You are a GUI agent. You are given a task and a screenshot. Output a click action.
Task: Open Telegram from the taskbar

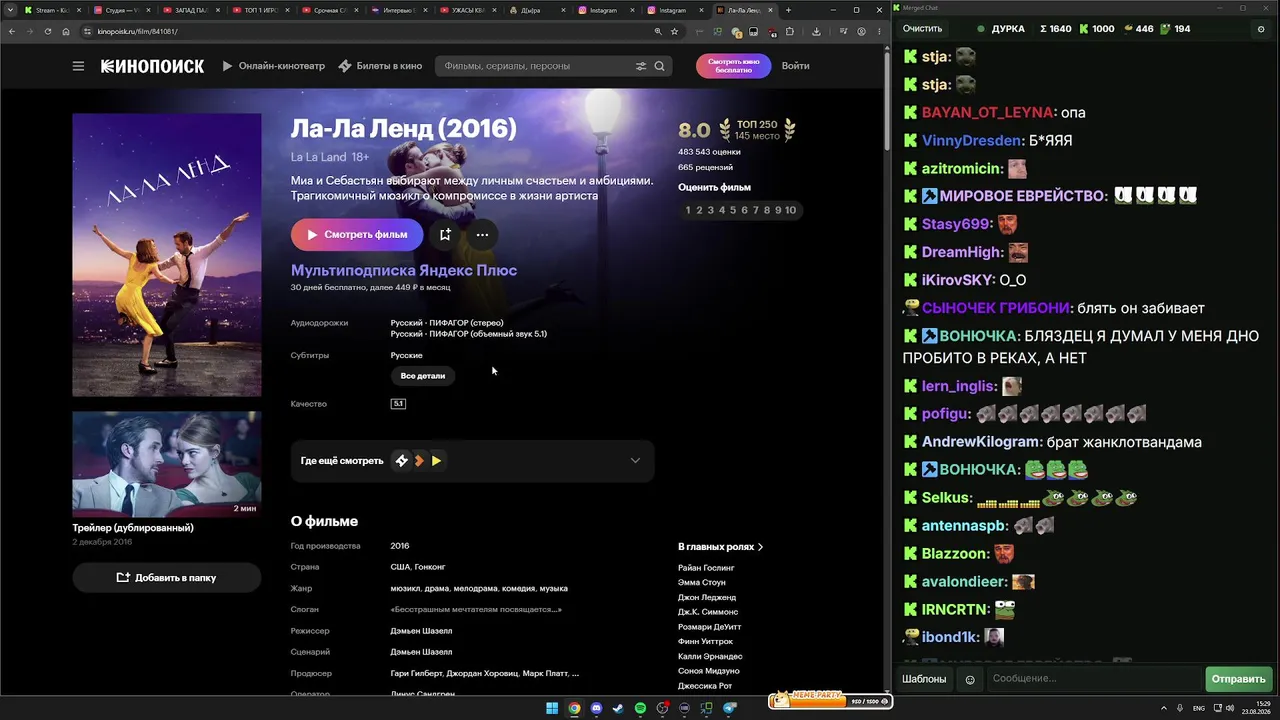[729, 708]
